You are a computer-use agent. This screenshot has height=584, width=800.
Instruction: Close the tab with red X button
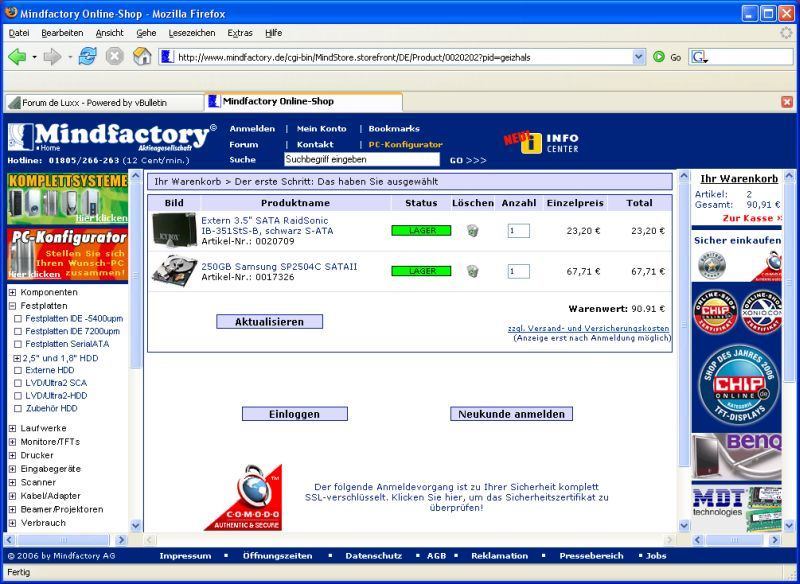click(x=787, y=103)
